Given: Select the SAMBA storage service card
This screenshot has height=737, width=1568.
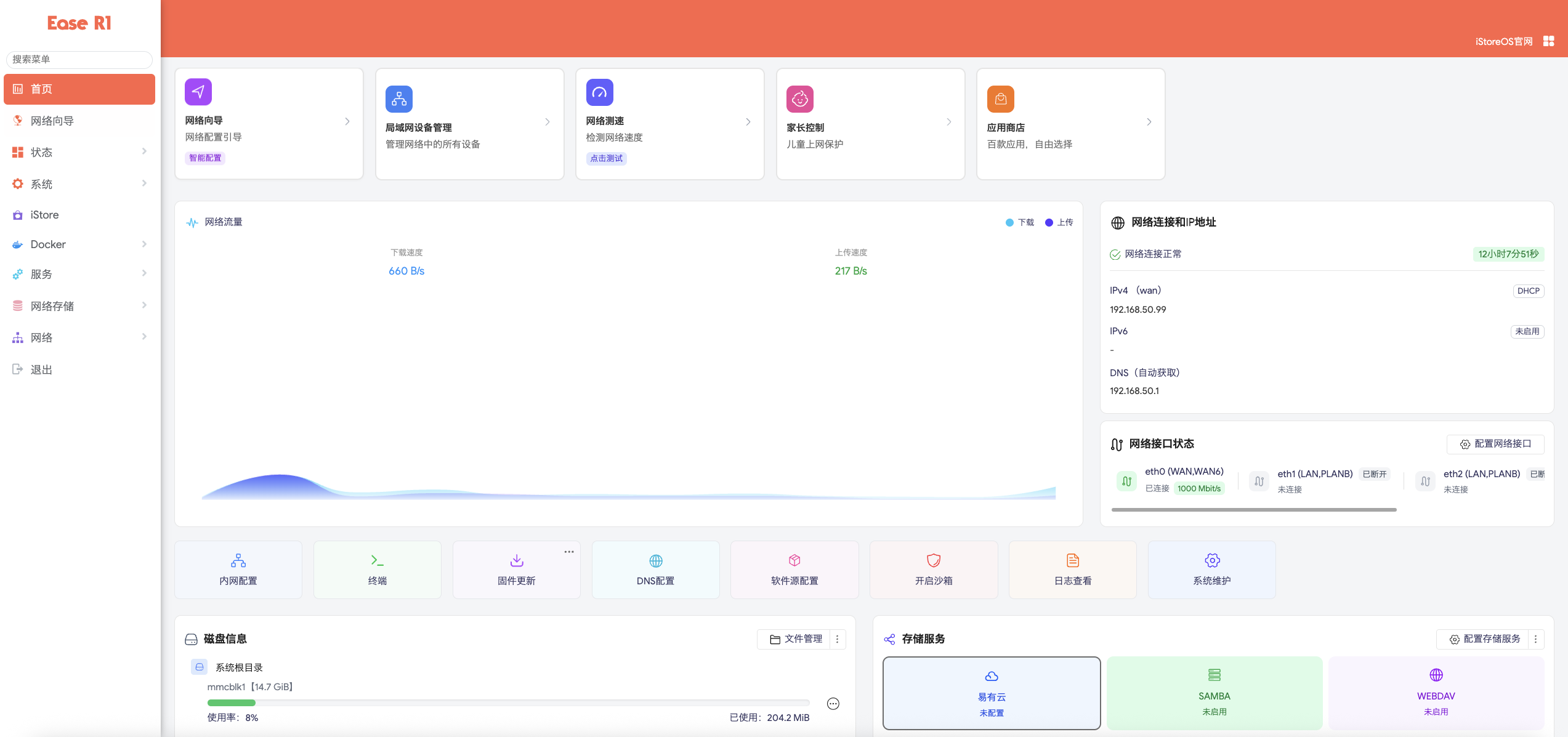Looking at the screenshot, I should pos(1214,693).
